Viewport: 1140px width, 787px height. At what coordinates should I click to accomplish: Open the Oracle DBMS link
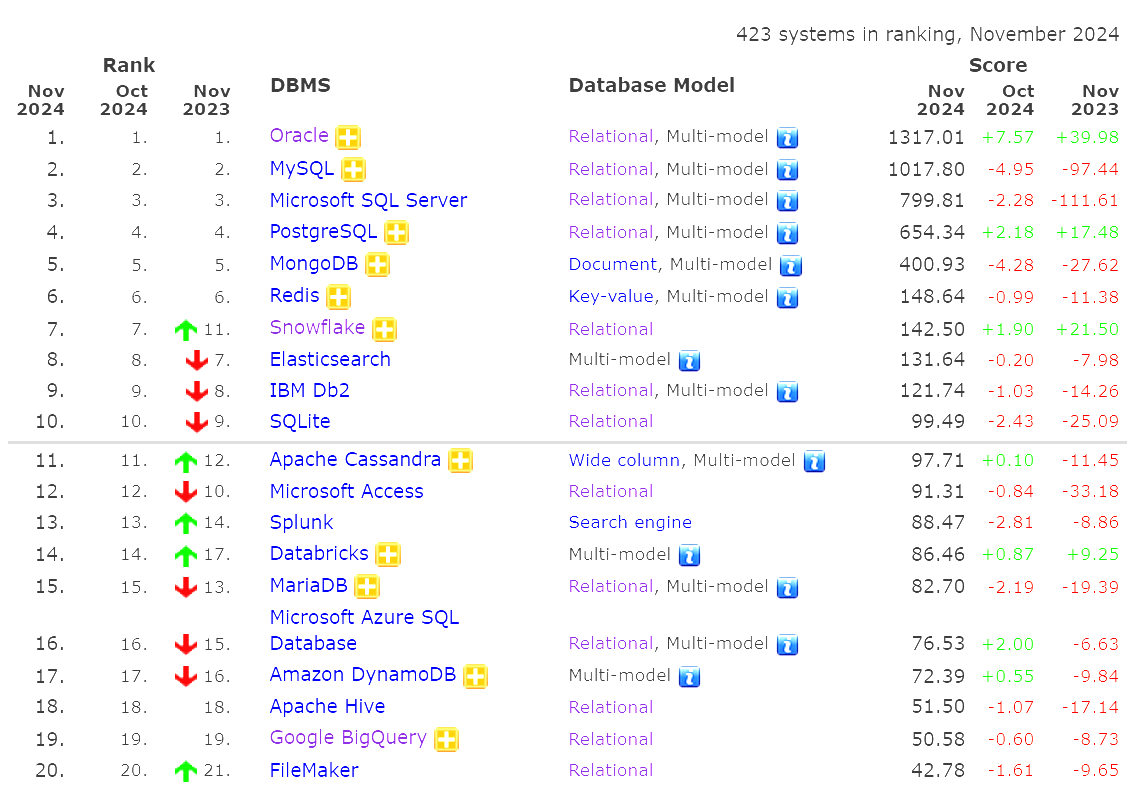[299, 135]
